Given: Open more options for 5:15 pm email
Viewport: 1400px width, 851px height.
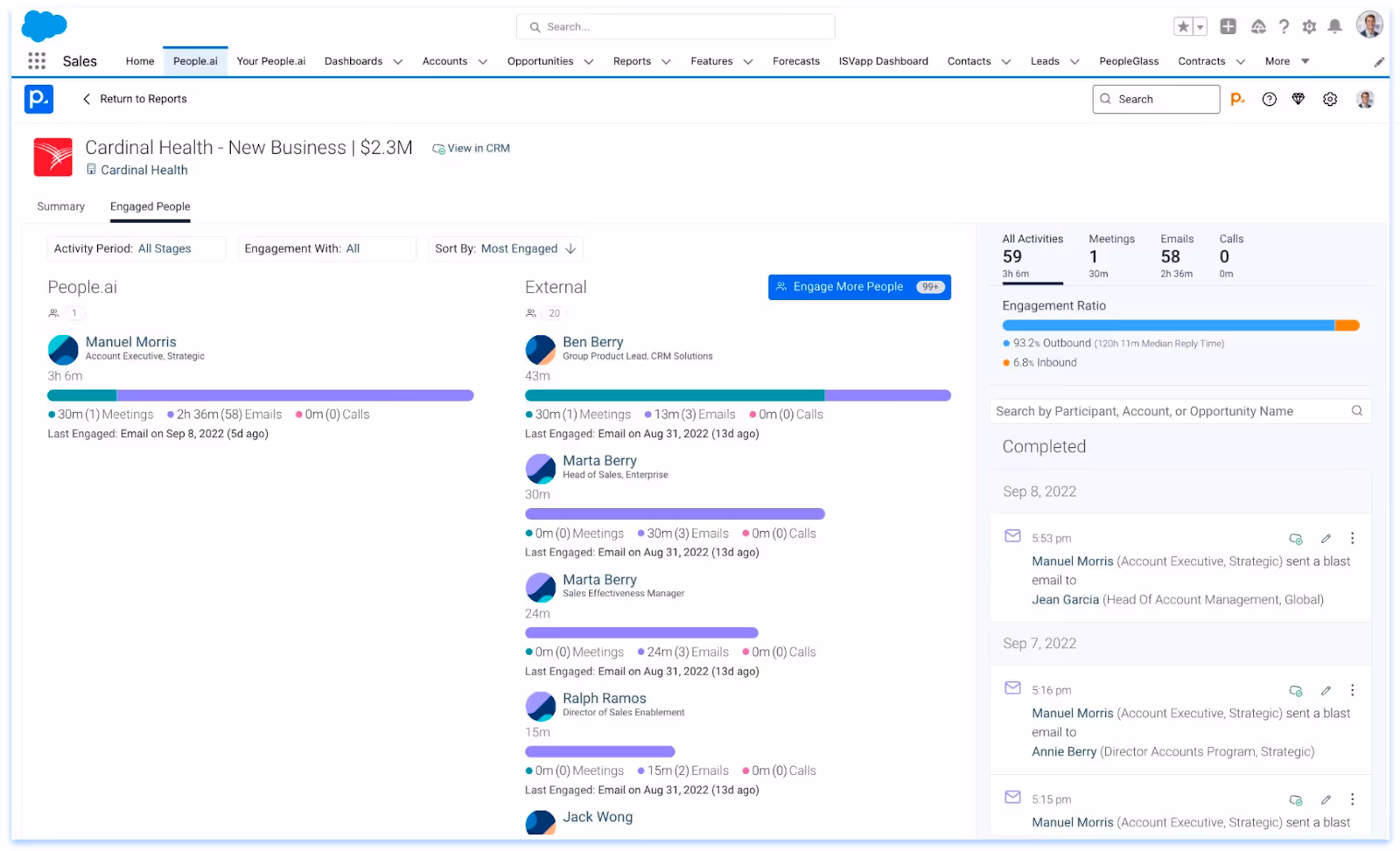Looking at the screenshot, I should [x=1352, y=799].
